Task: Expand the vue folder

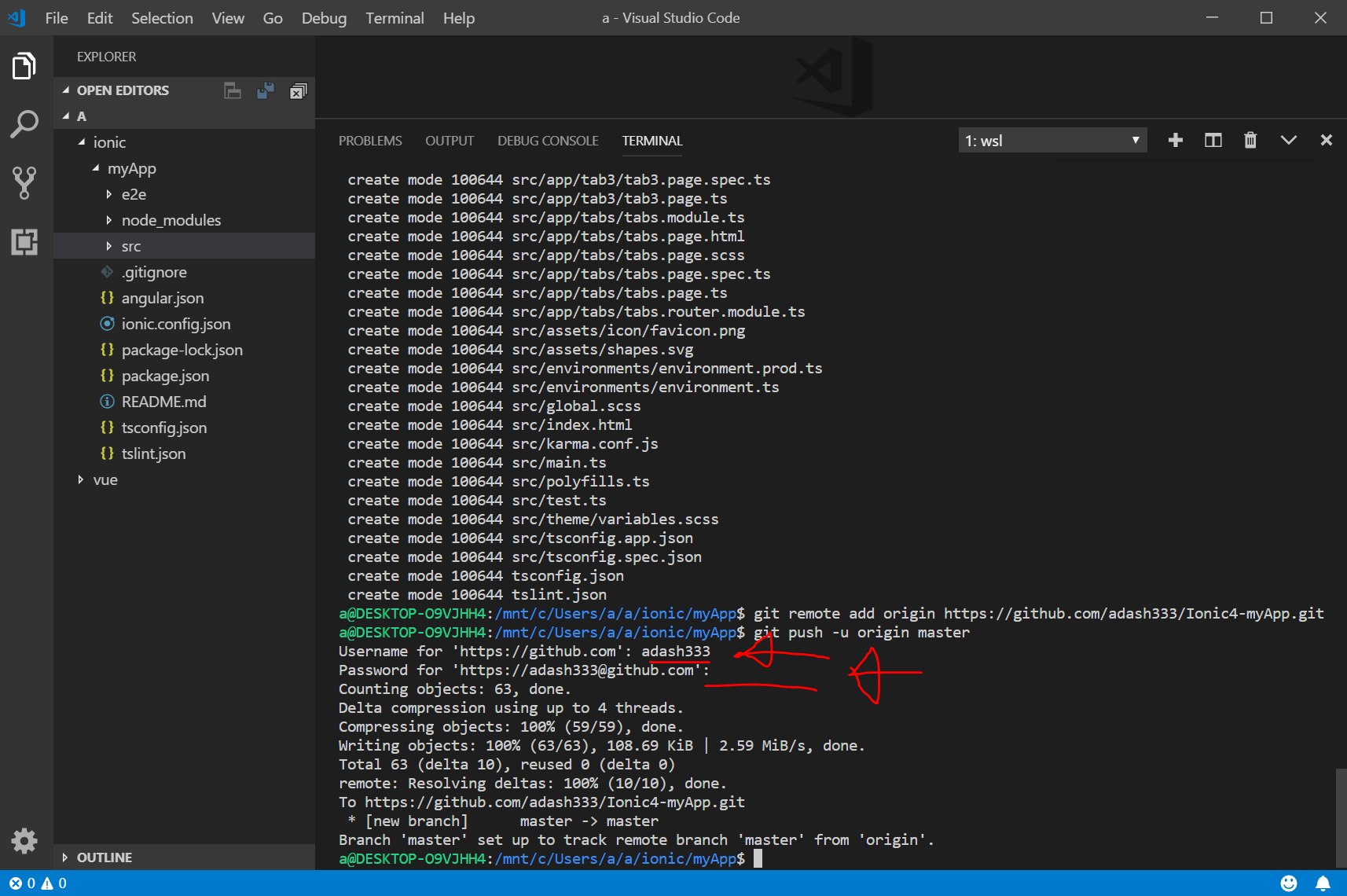Action: click(x=105, y=479)
